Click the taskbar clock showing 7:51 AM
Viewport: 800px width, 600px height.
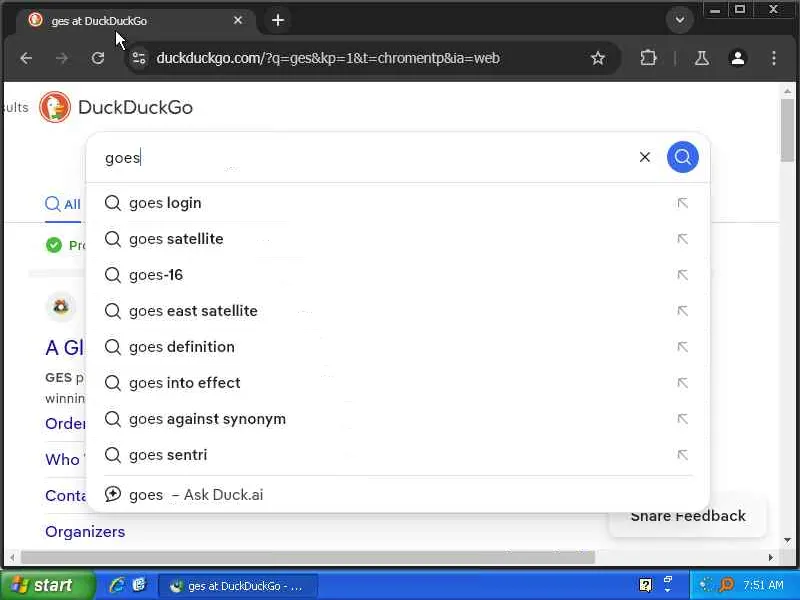tap(763, 585)
